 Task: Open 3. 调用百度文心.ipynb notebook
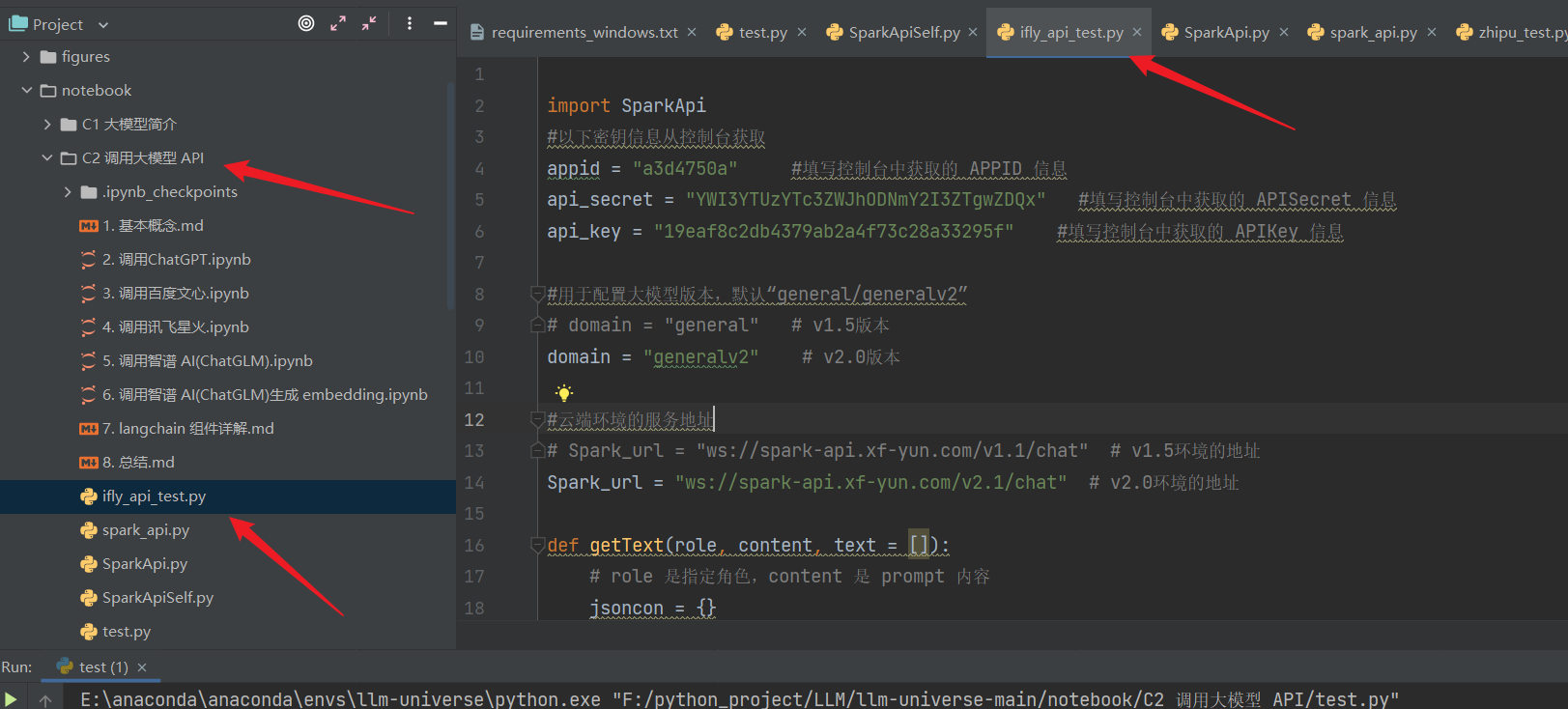pyautogui.click(x=164, y=294)
